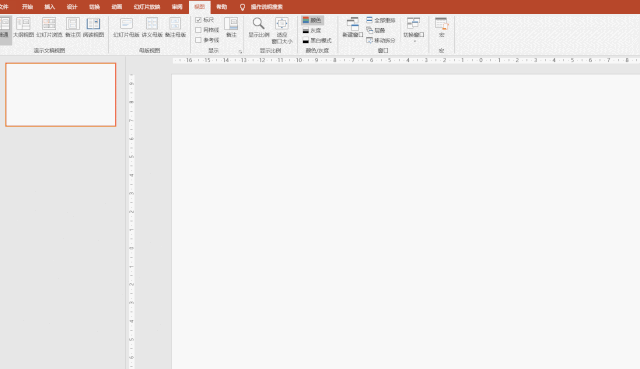Select the first slide thumbnail
The image size is (640, 369).
coord(61,95)
